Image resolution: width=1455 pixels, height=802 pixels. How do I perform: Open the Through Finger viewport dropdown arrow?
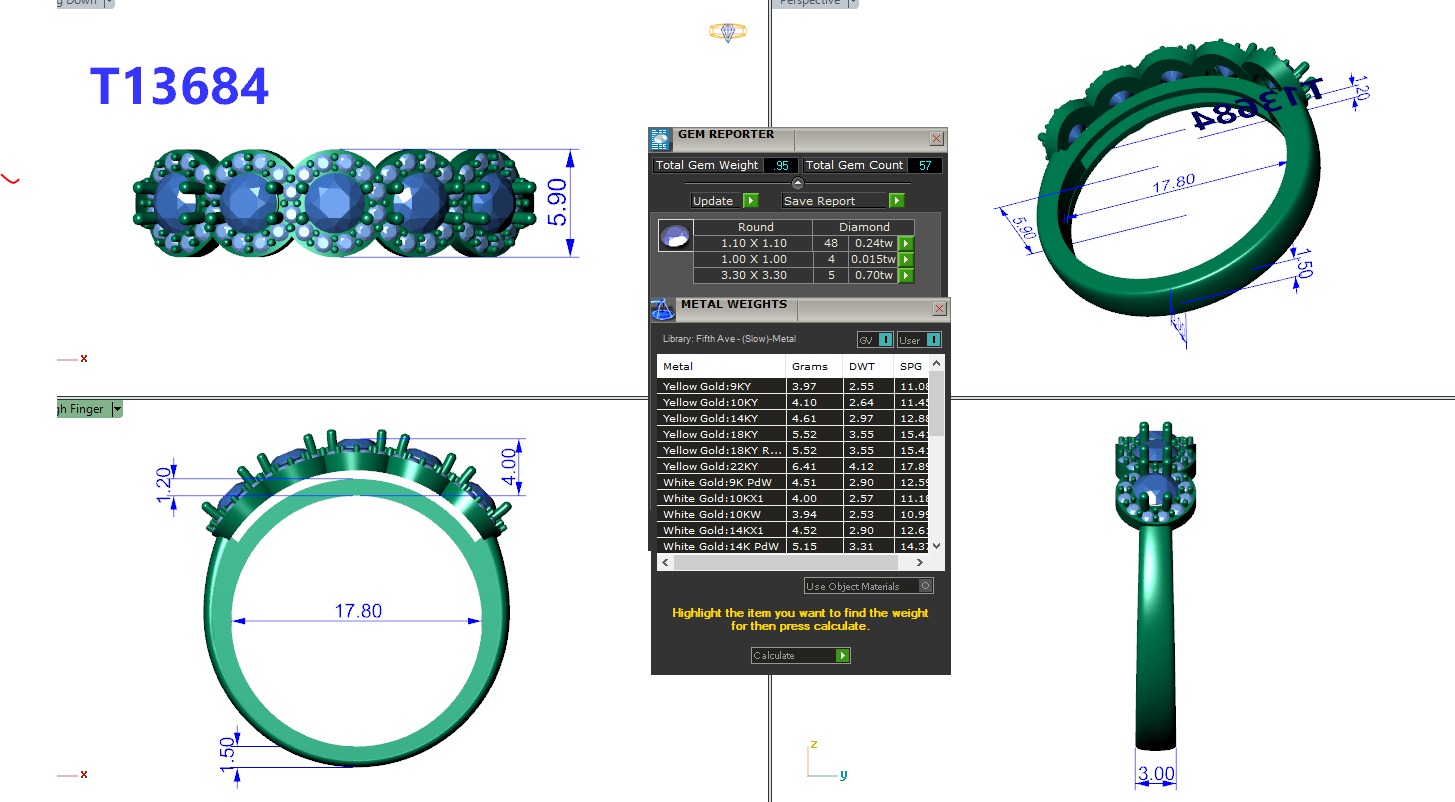pyautogui.click(x=117, y=409)
